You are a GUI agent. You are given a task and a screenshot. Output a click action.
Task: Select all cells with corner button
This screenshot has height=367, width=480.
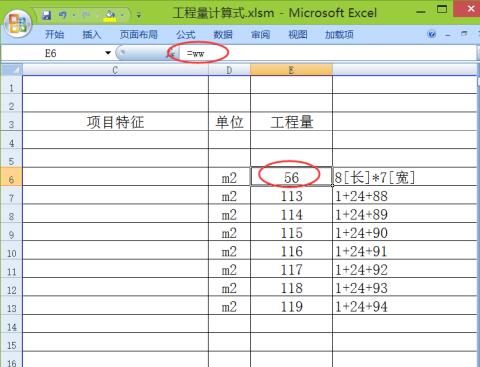click(12, 70)
